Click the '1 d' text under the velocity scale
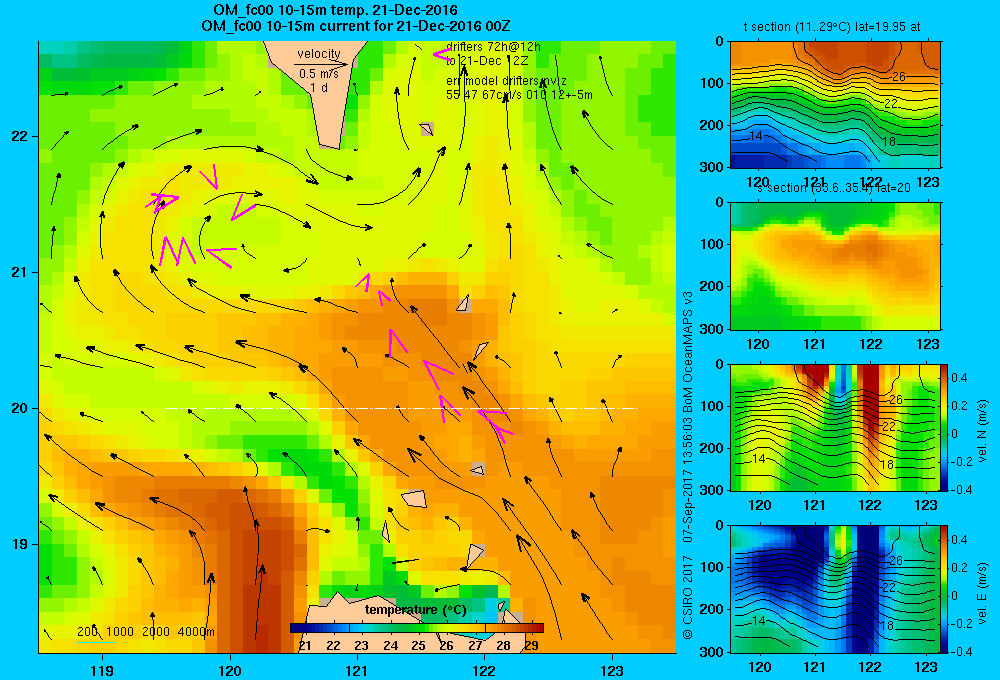Screen dimensions: 1000x680 [319, 87]
